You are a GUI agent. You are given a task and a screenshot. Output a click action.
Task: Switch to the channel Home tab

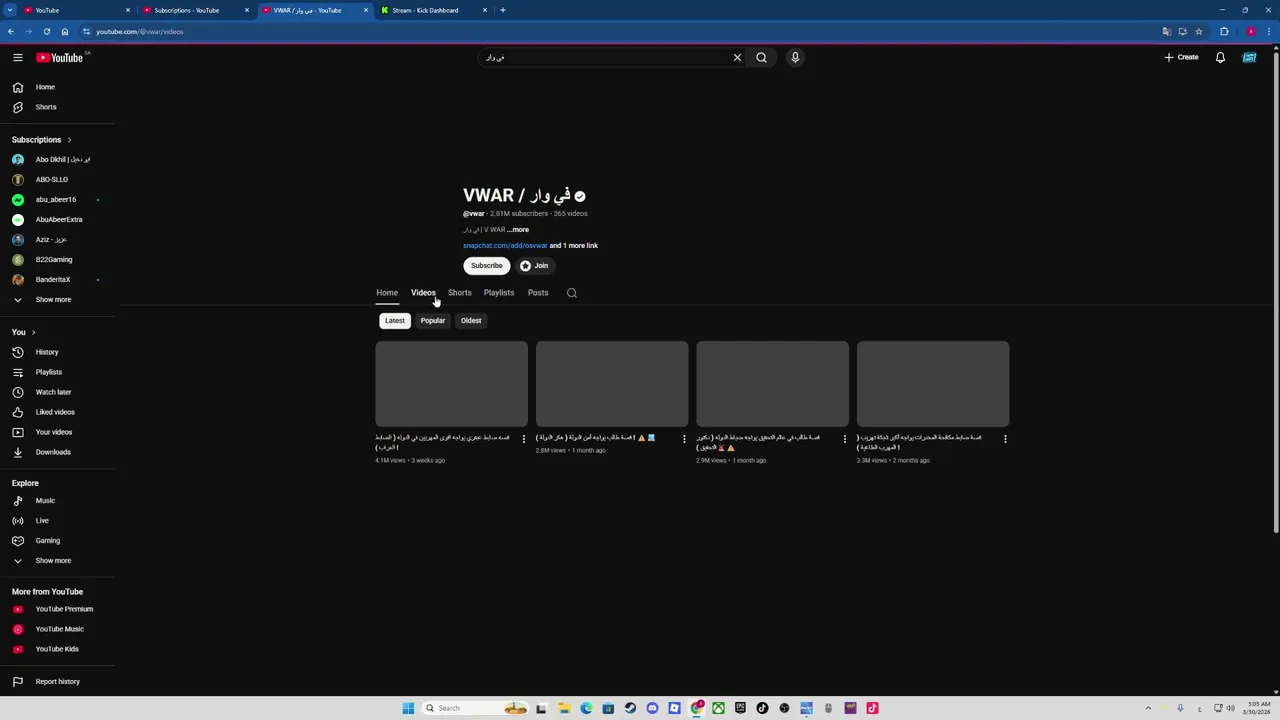pos(387,293)
